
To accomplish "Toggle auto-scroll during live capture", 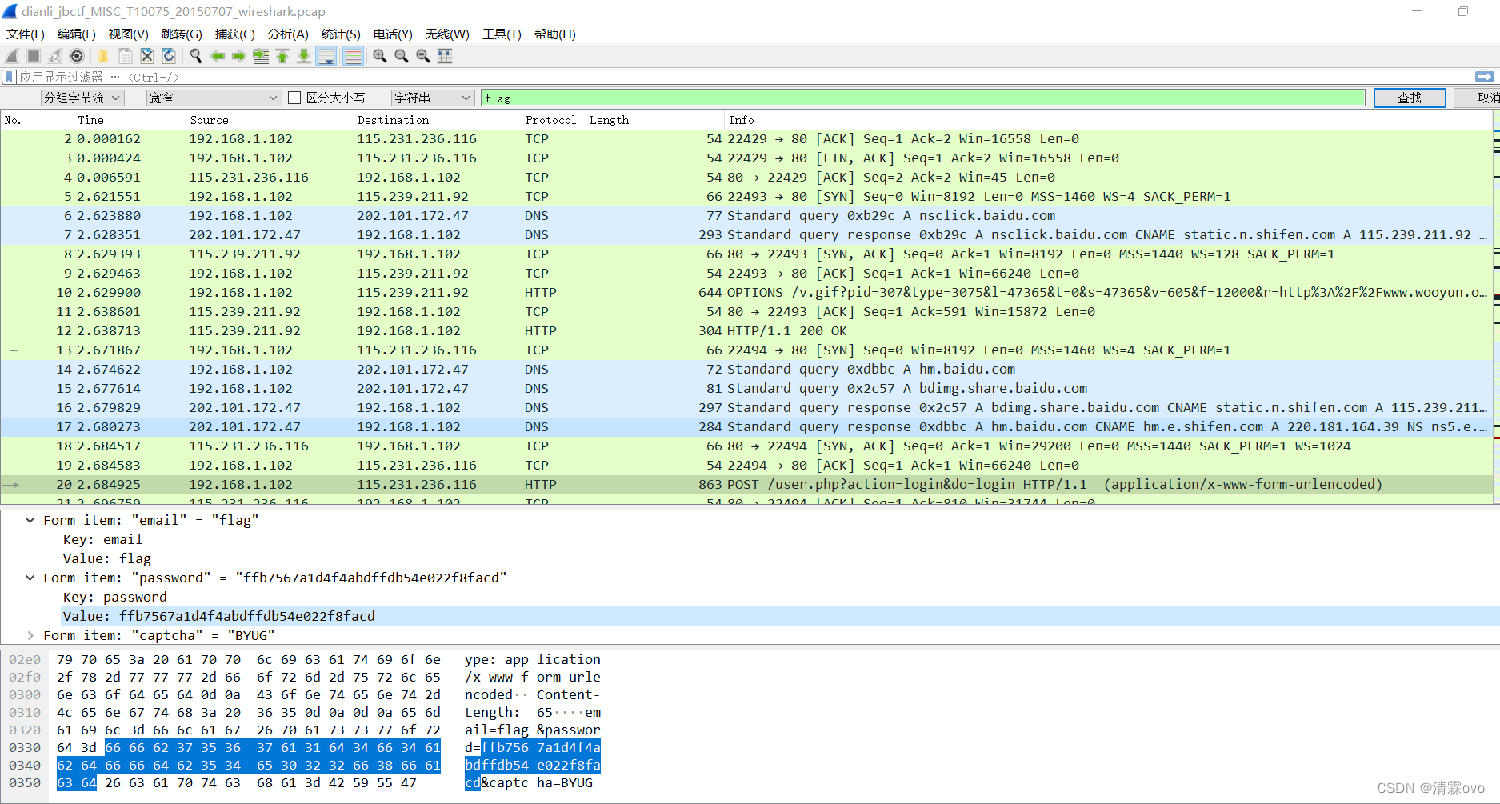I will (x=326, y=56).
